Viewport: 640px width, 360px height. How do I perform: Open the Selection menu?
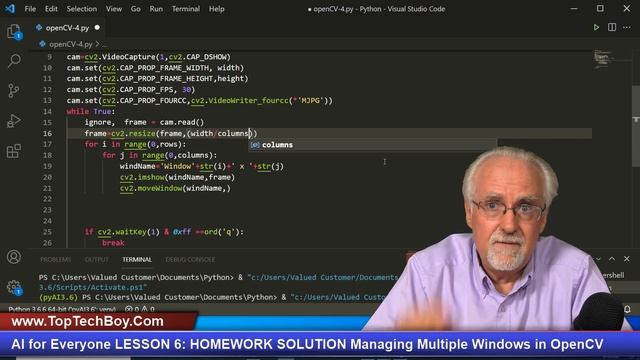[82, 9]
